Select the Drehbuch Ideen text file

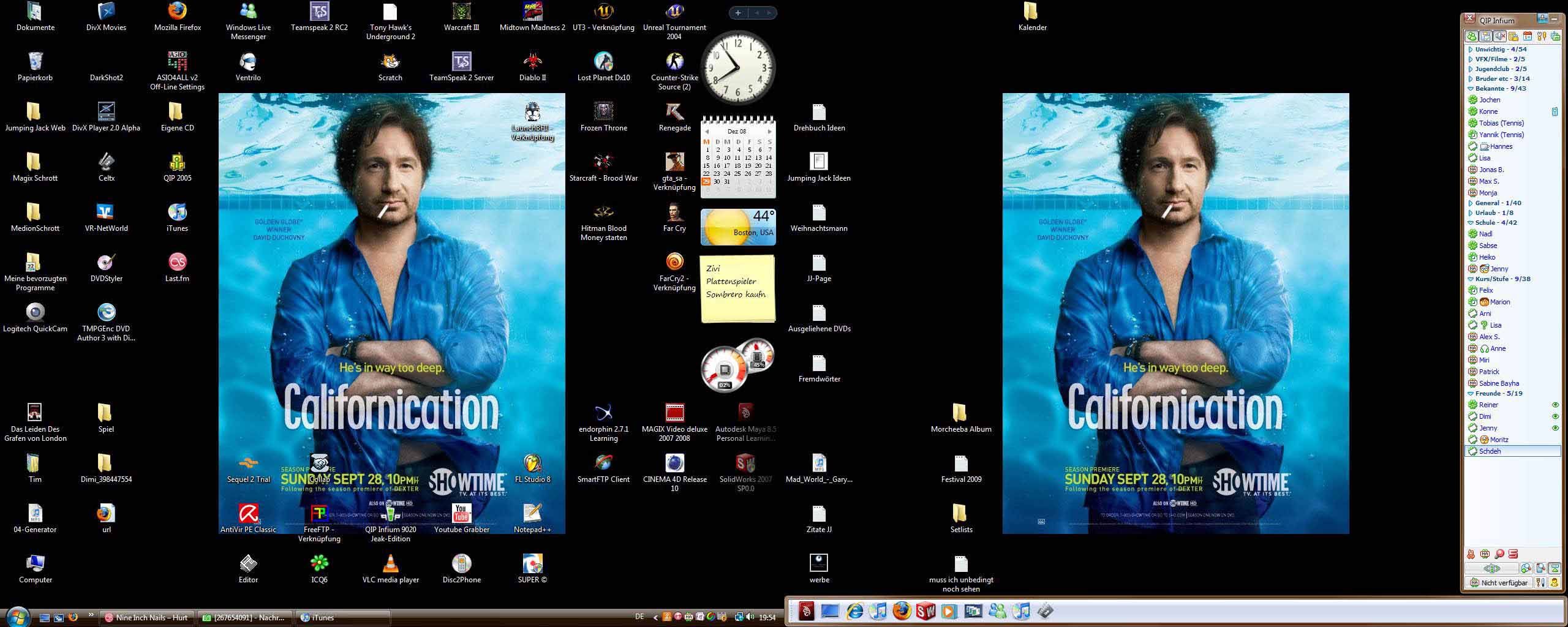(x=819, y=118)
